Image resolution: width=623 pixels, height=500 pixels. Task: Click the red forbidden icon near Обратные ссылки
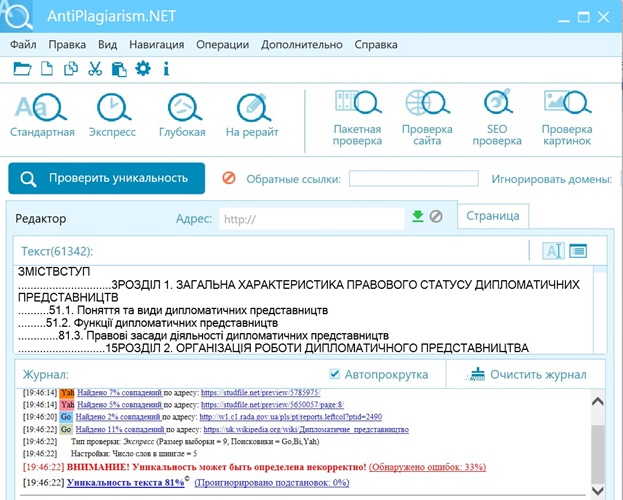[229, 178]
